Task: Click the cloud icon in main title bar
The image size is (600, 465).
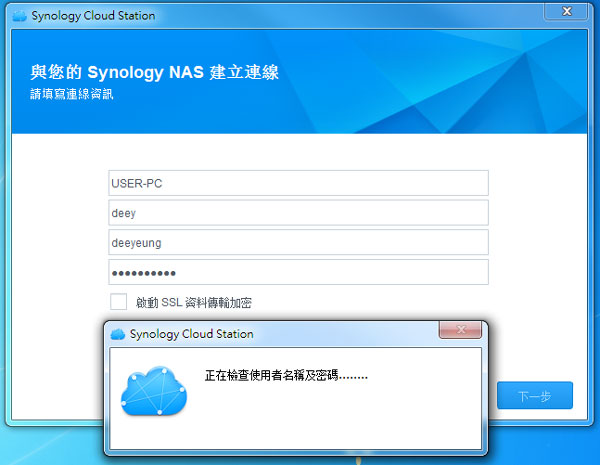Action: click(19, 17)
